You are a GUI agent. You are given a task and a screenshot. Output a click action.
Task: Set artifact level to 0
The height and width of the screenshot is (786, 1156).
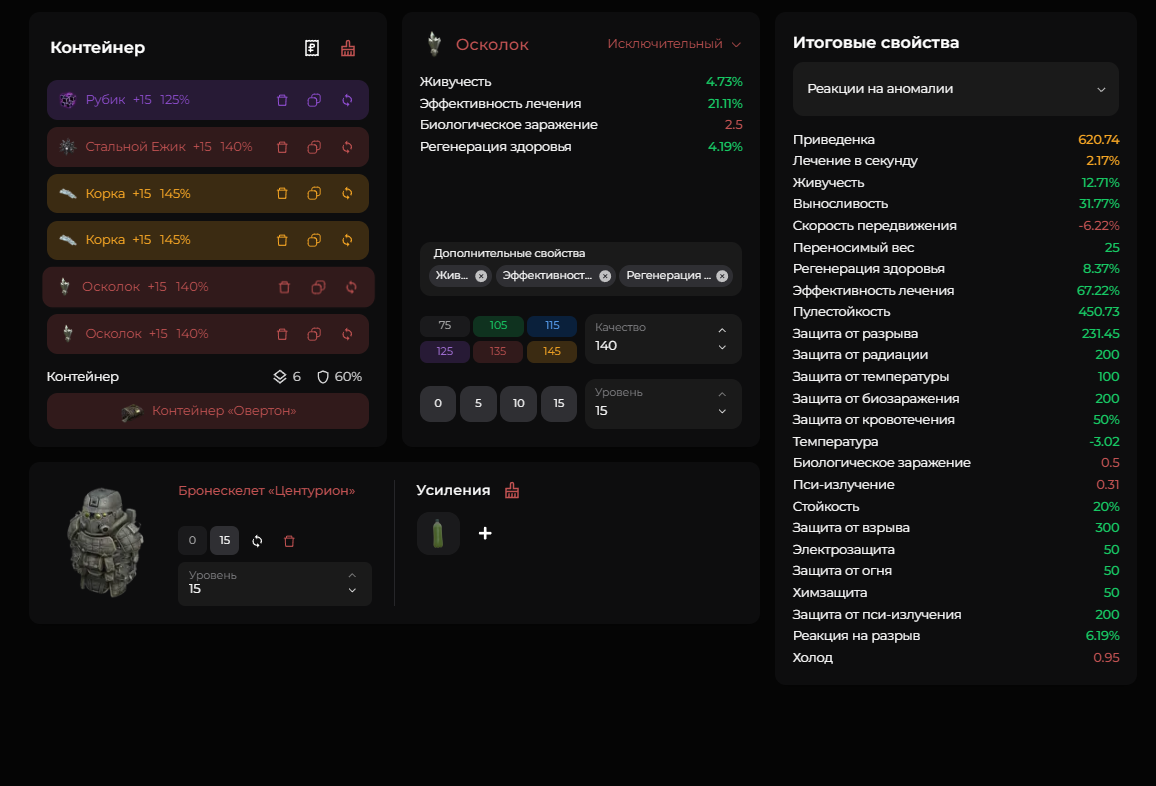click(x=438, y=404)
